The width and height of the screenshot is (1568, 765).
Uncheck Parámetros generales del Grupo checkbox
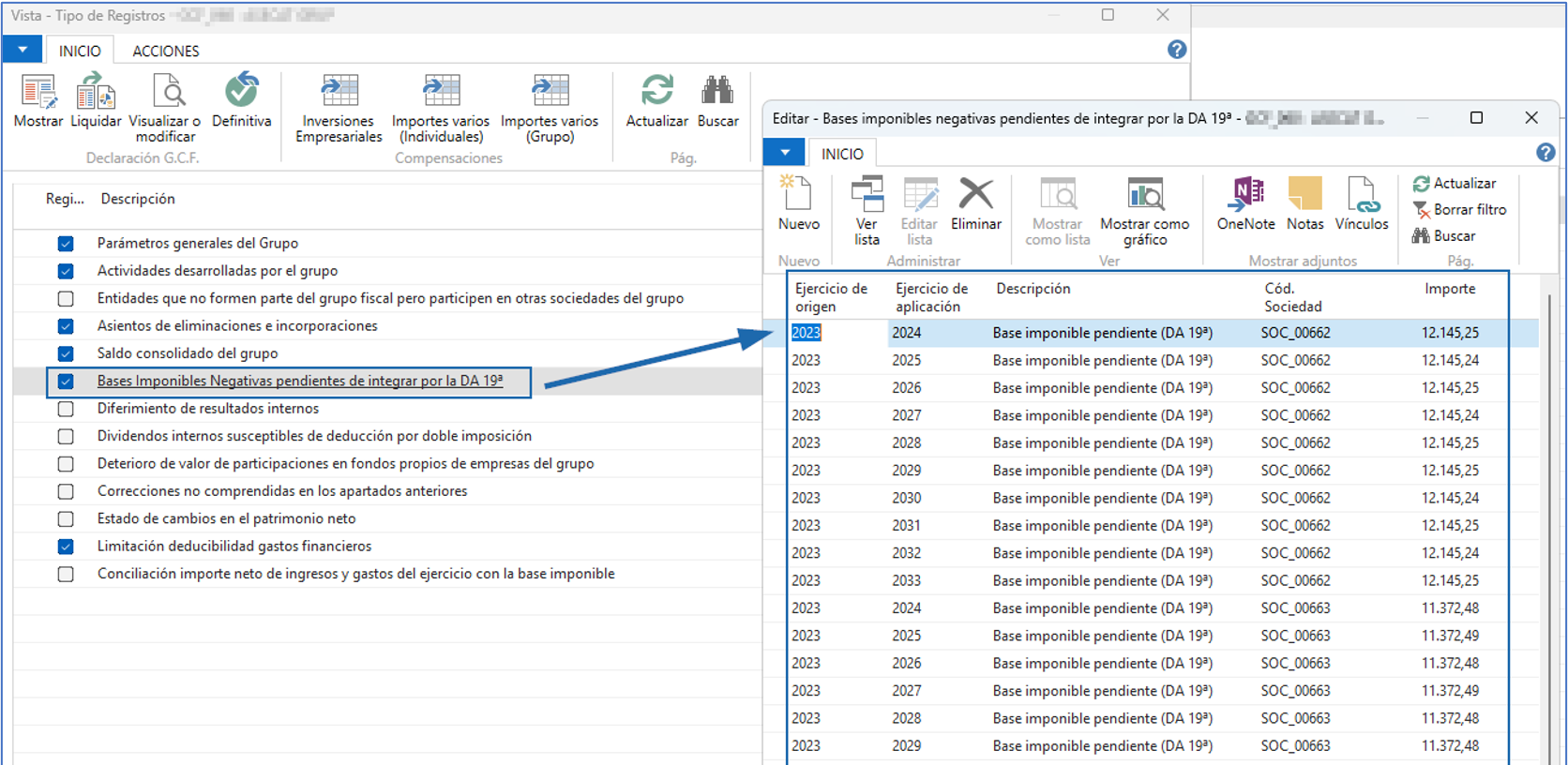(x=66, y=244)
